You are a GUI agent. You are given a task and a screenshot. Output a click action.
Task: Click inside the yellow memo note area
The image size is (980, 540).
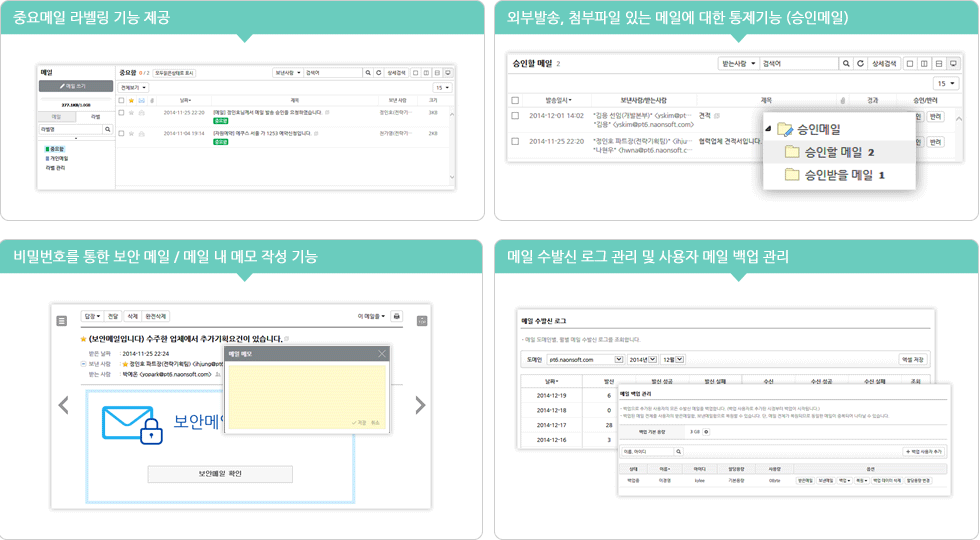coord(306,390)
